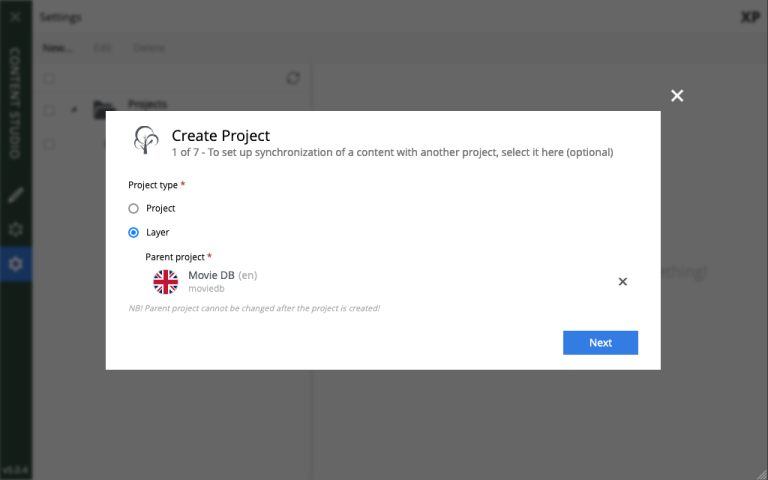Image resolution: width=768 pixels, height=480 pixels.
Task: Close the Content Studio sidebar with X icon
Action: [16, 17]
